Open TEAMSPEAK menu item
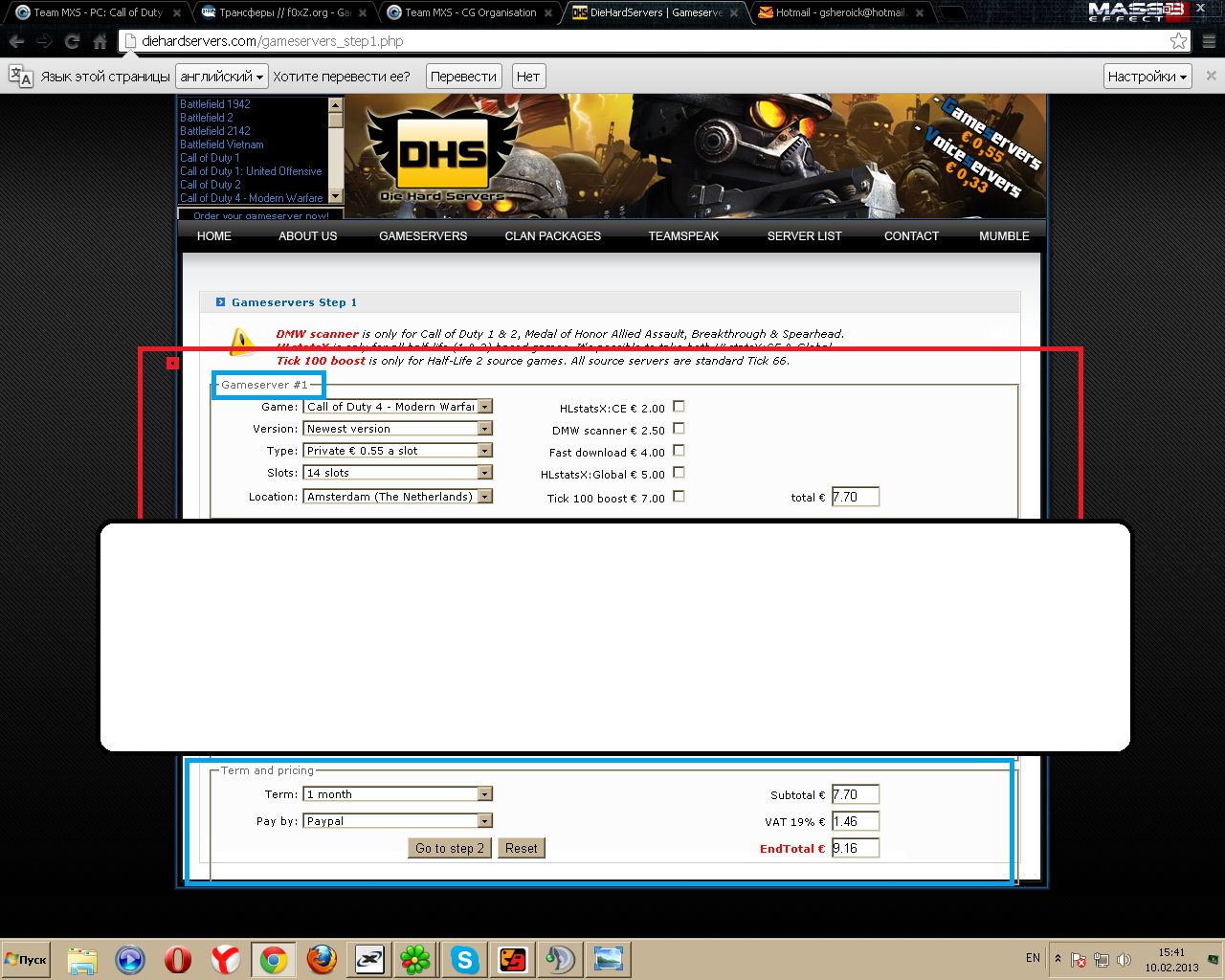The height and width of the screenshot is (980, 1225). [x=683, y=236]
